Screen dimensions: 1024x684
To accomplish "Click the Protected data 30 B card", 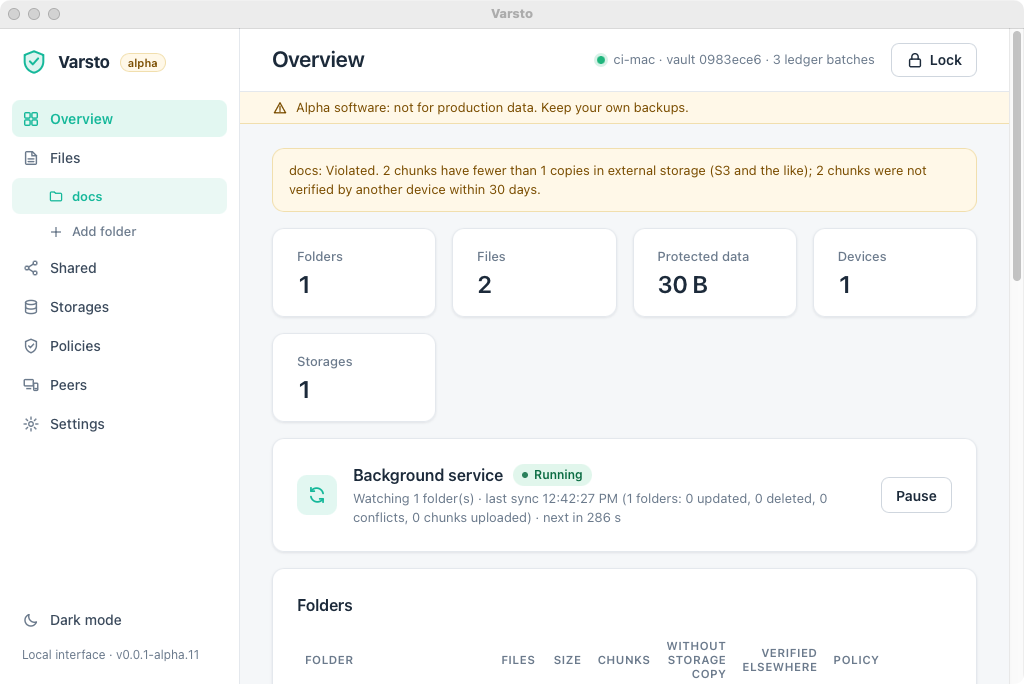I will click(715, 272).
